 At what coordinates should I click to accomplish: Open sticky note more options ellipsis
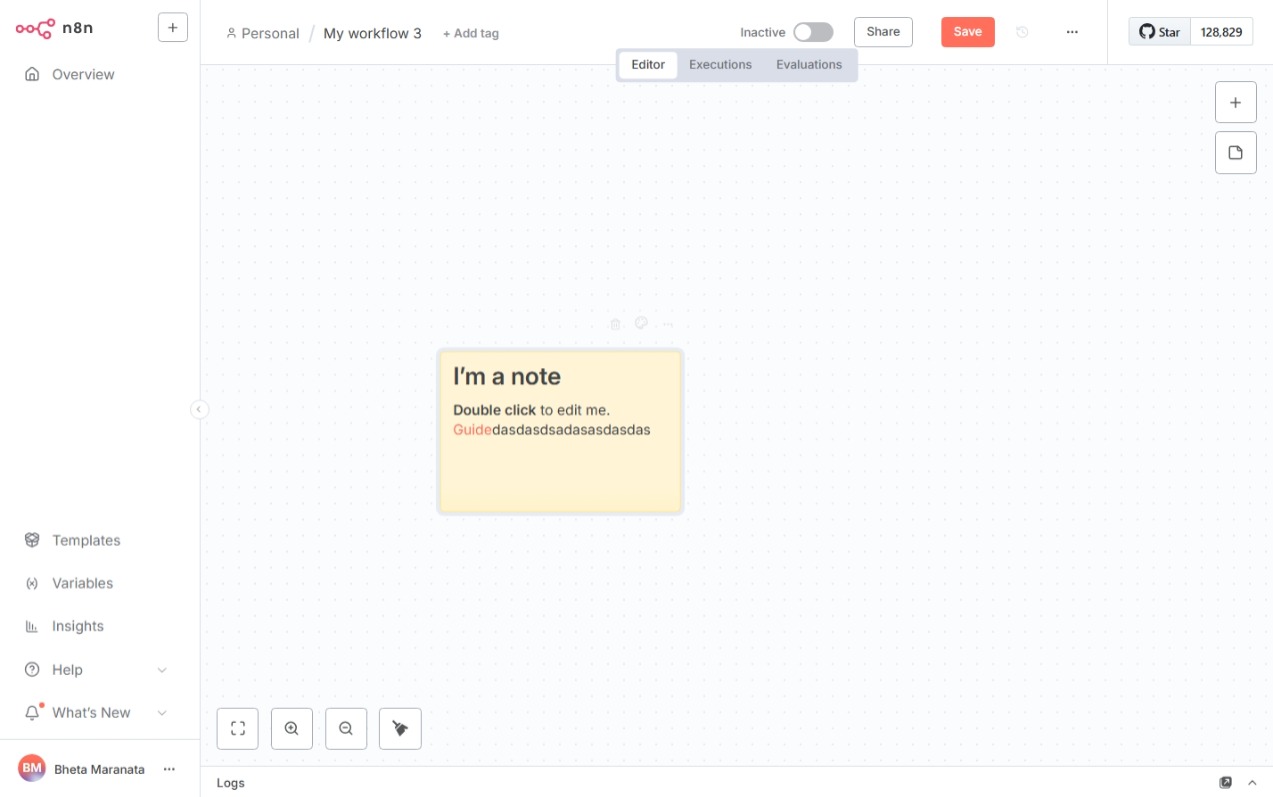(668, 323)
